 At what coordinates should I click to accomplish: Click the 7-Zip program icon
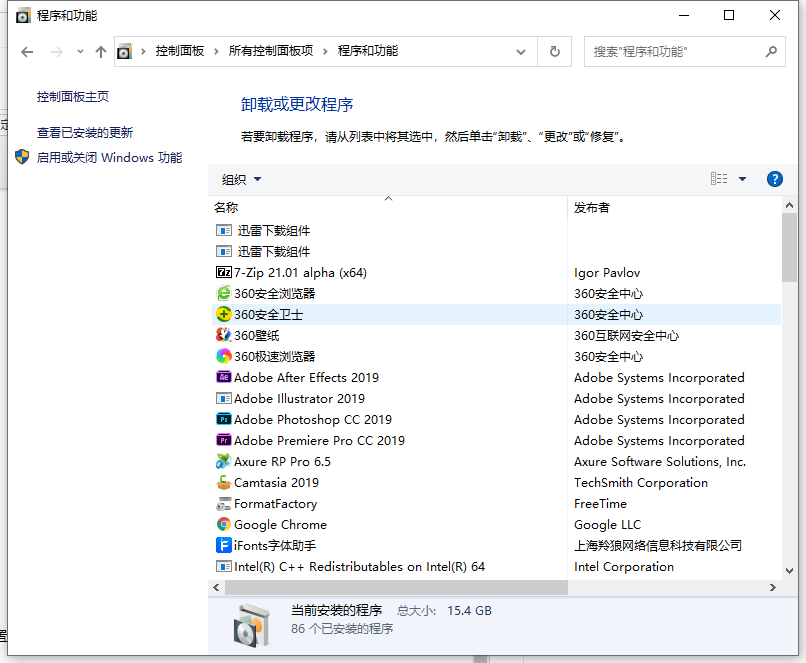point(224,272)
